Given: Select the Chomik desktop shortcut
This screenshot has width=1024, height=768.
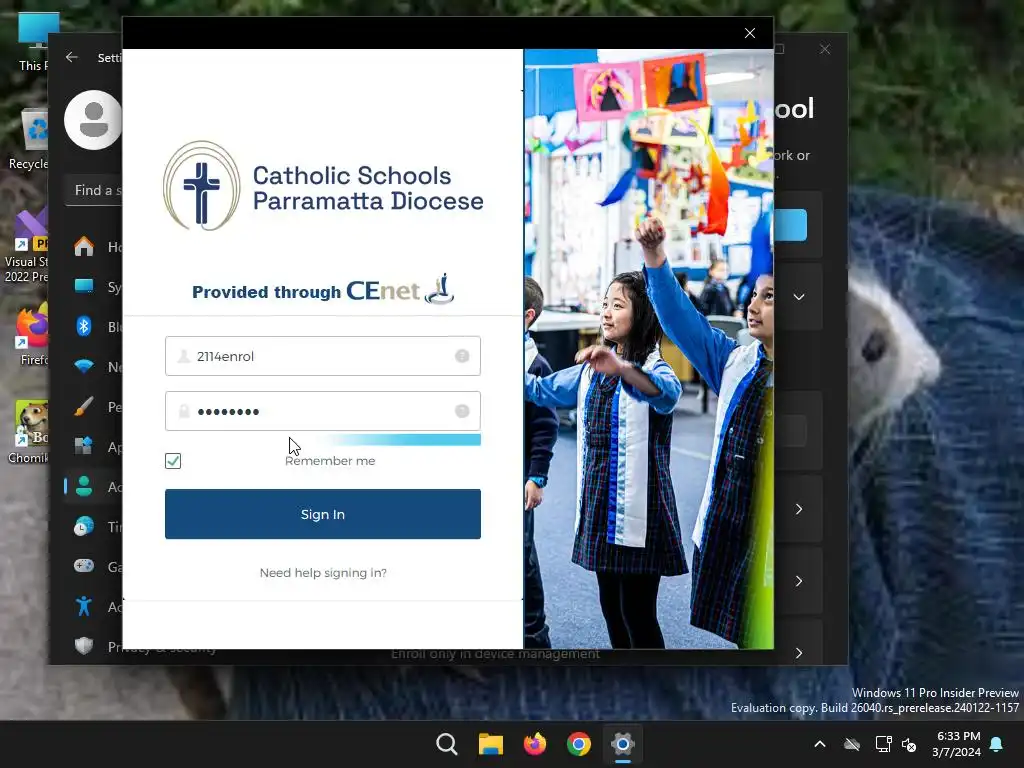Looking at the screenshot, I should pos(28,432).
